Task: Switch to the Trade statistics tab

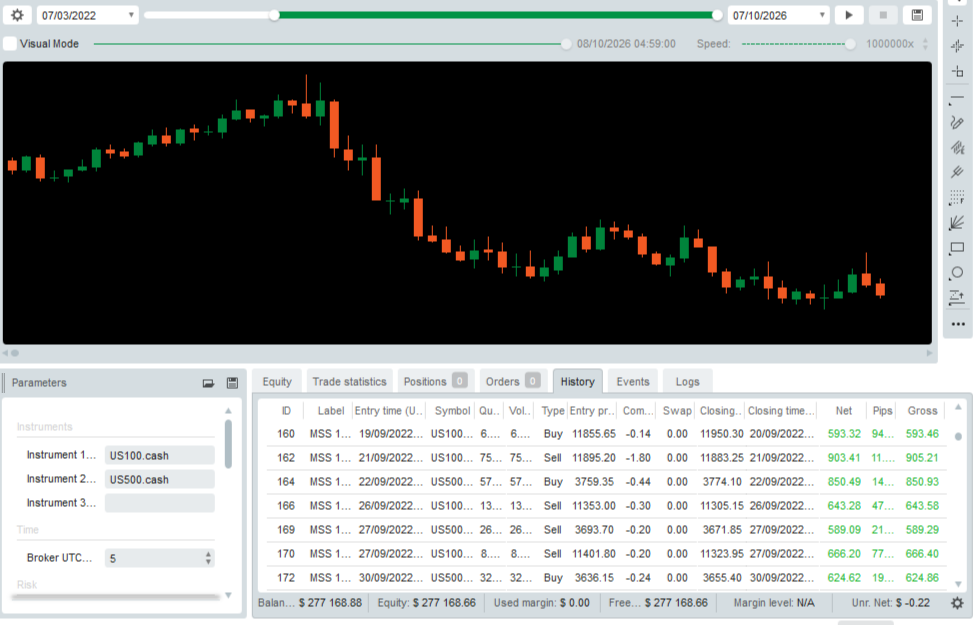Action: point(349,382)
